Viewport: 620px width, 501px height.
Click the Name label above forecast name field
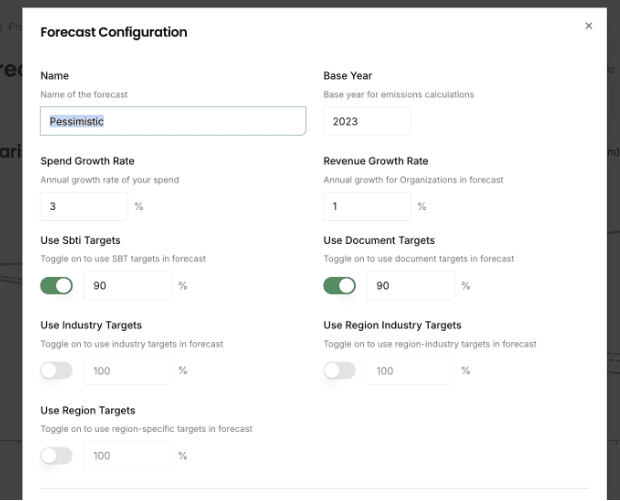(x=55, y=76)
